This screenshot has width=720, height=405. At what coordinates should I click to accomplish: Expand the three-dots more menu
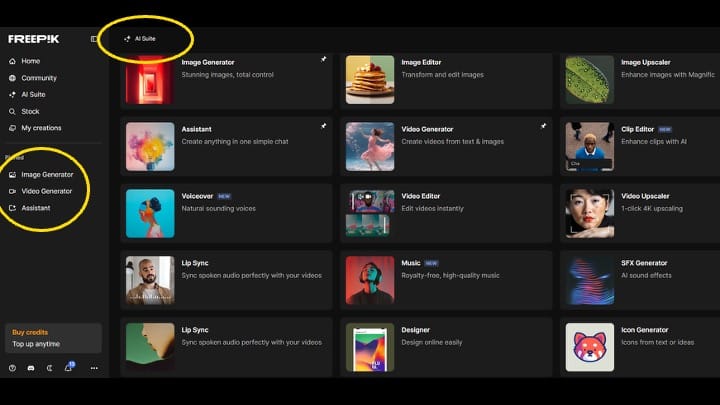pyautogui.click(x=94, y=368)
